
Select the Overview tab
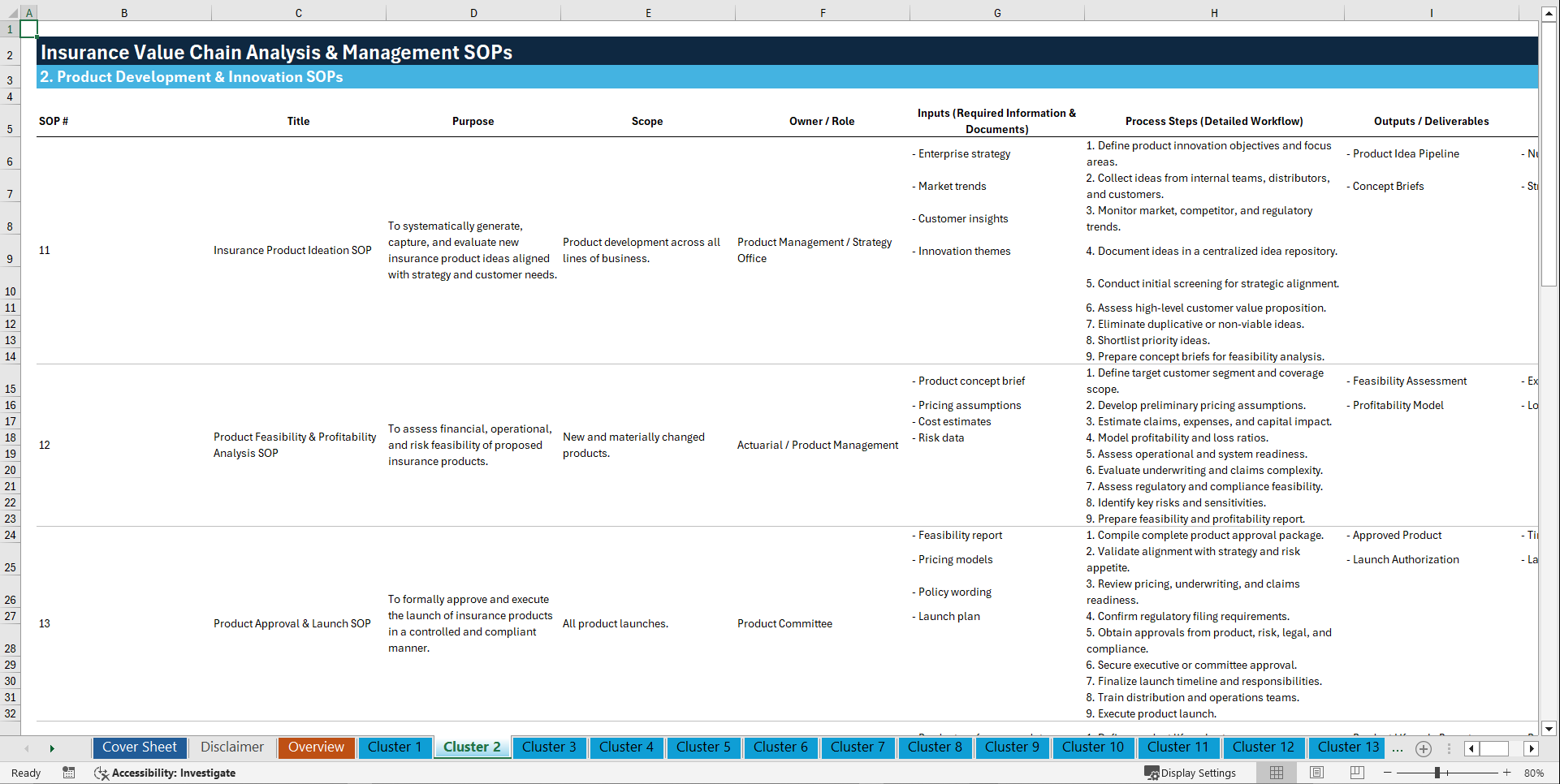(316, 747)
